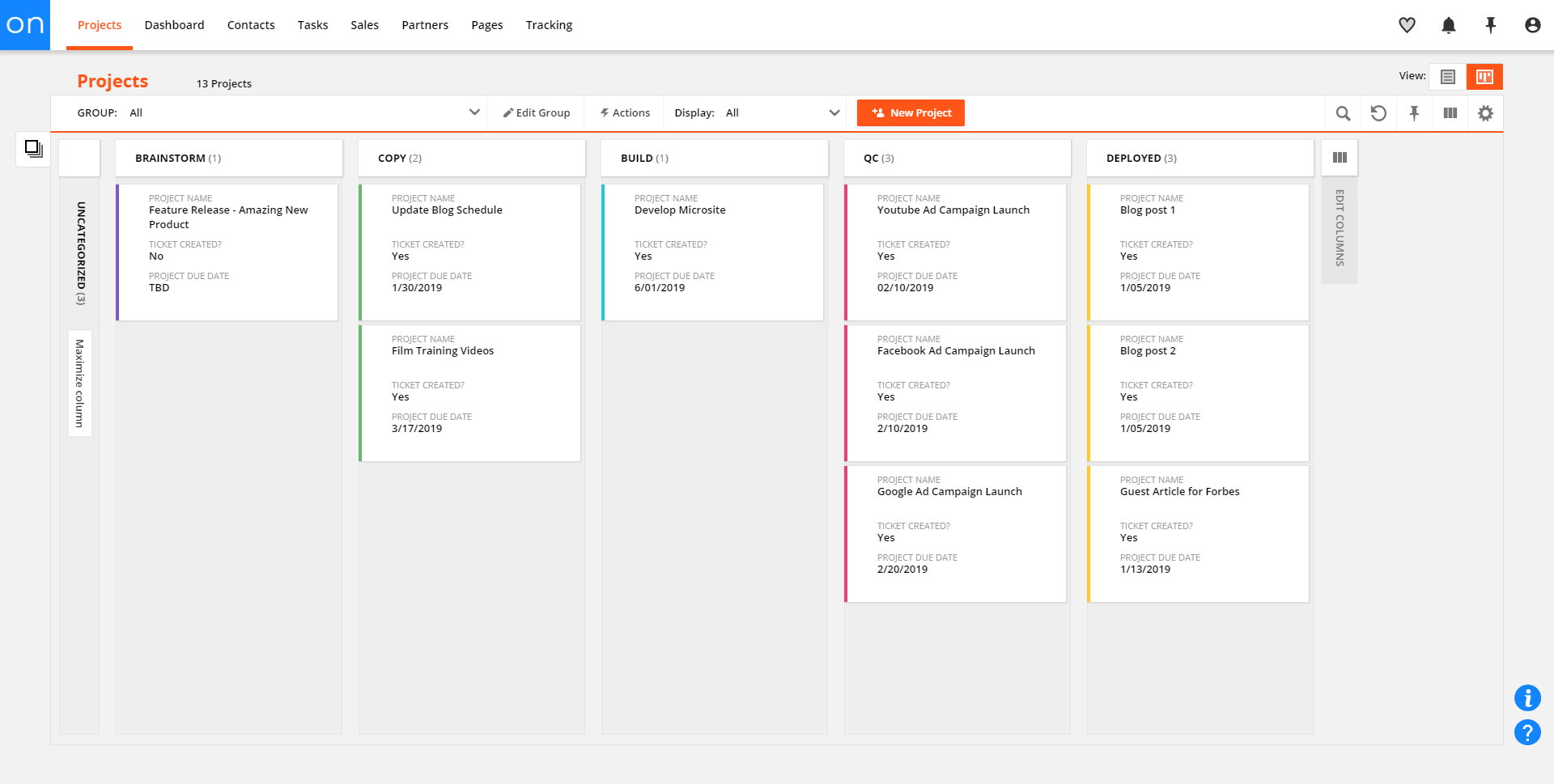Click the select-all cards icon on left
This screenshot has height=784, width=1554.
click(x=33, y=149)
